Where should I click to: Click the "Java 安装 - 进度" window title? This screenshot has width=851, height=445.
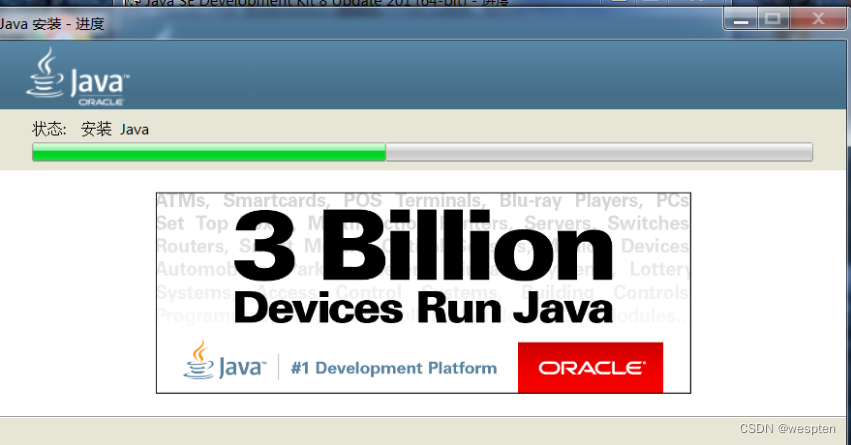pyautogui.click(x=52, y=24)
